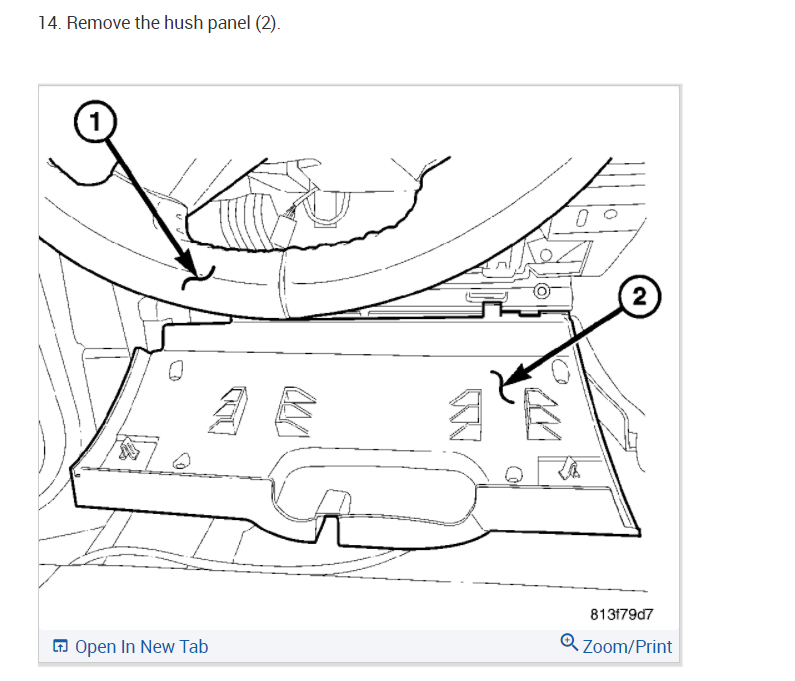
Task: Click the left retainer clip on hush panel
Action: click(129, 449)
